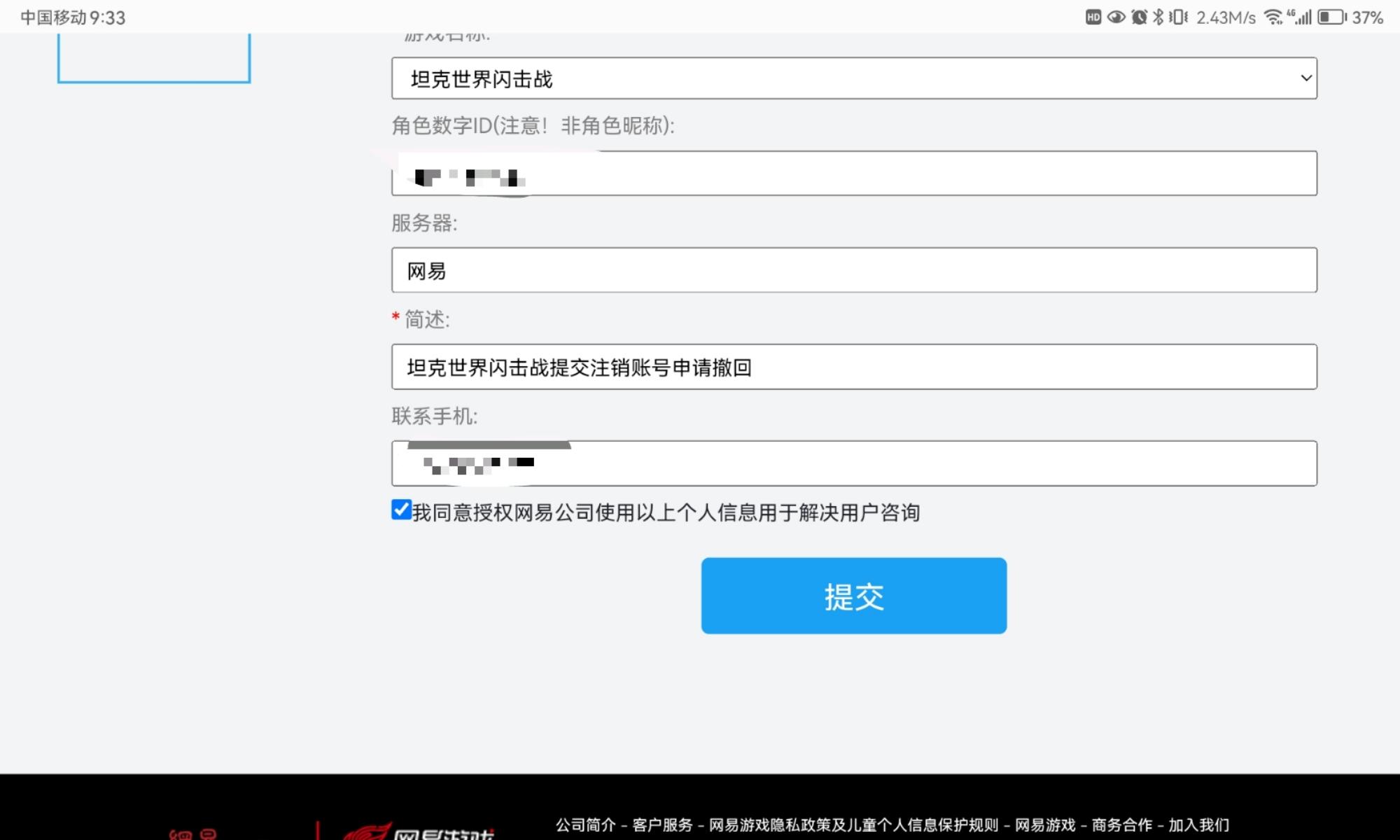The height and width of the screenshot is (840, 1400).
Task: Click the 服务器 field containing 网易
Action: tap(854, 270)
